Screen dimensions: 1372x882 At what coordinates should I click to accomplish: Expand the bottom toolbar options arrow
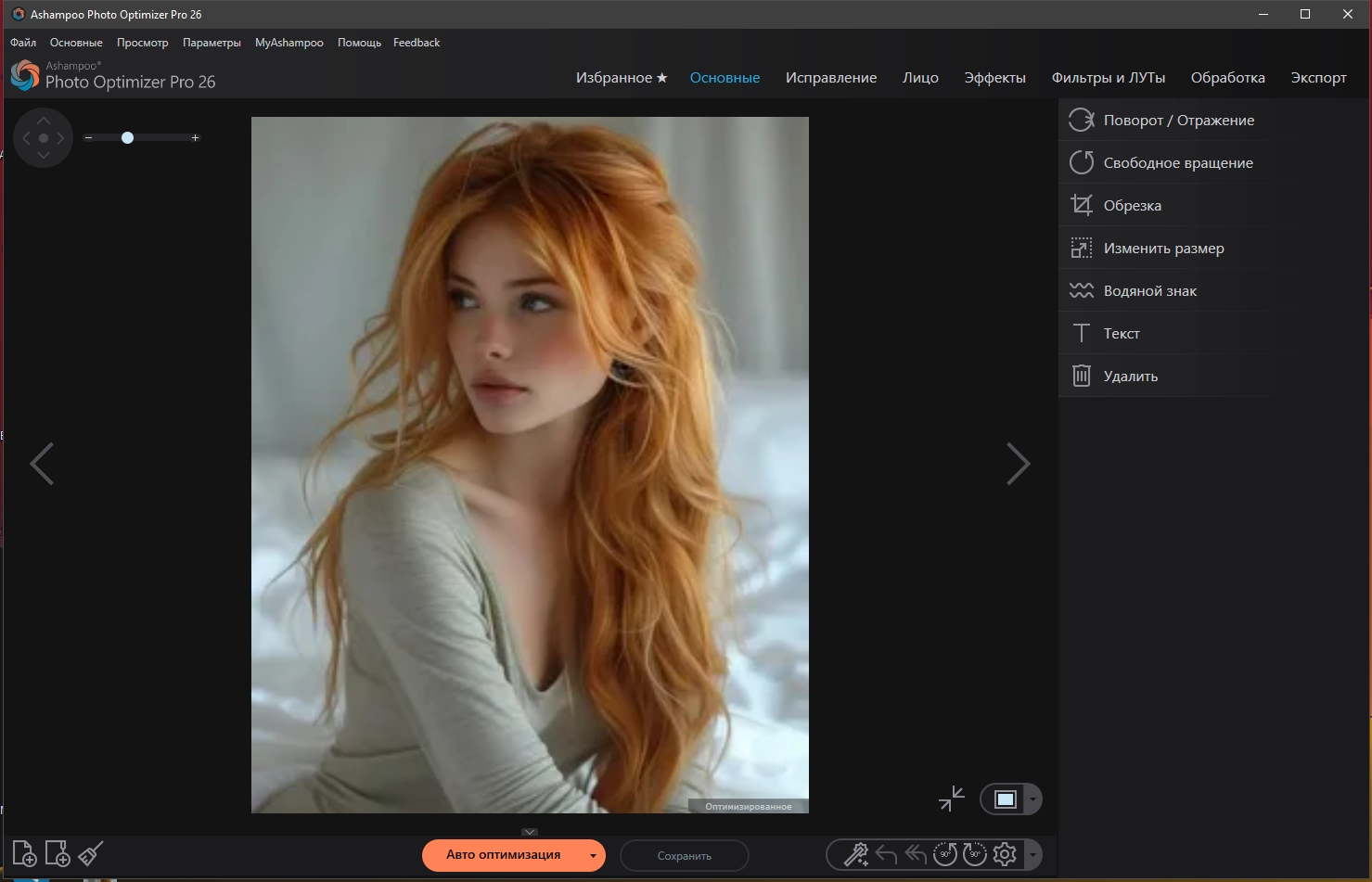(1032, 855)
